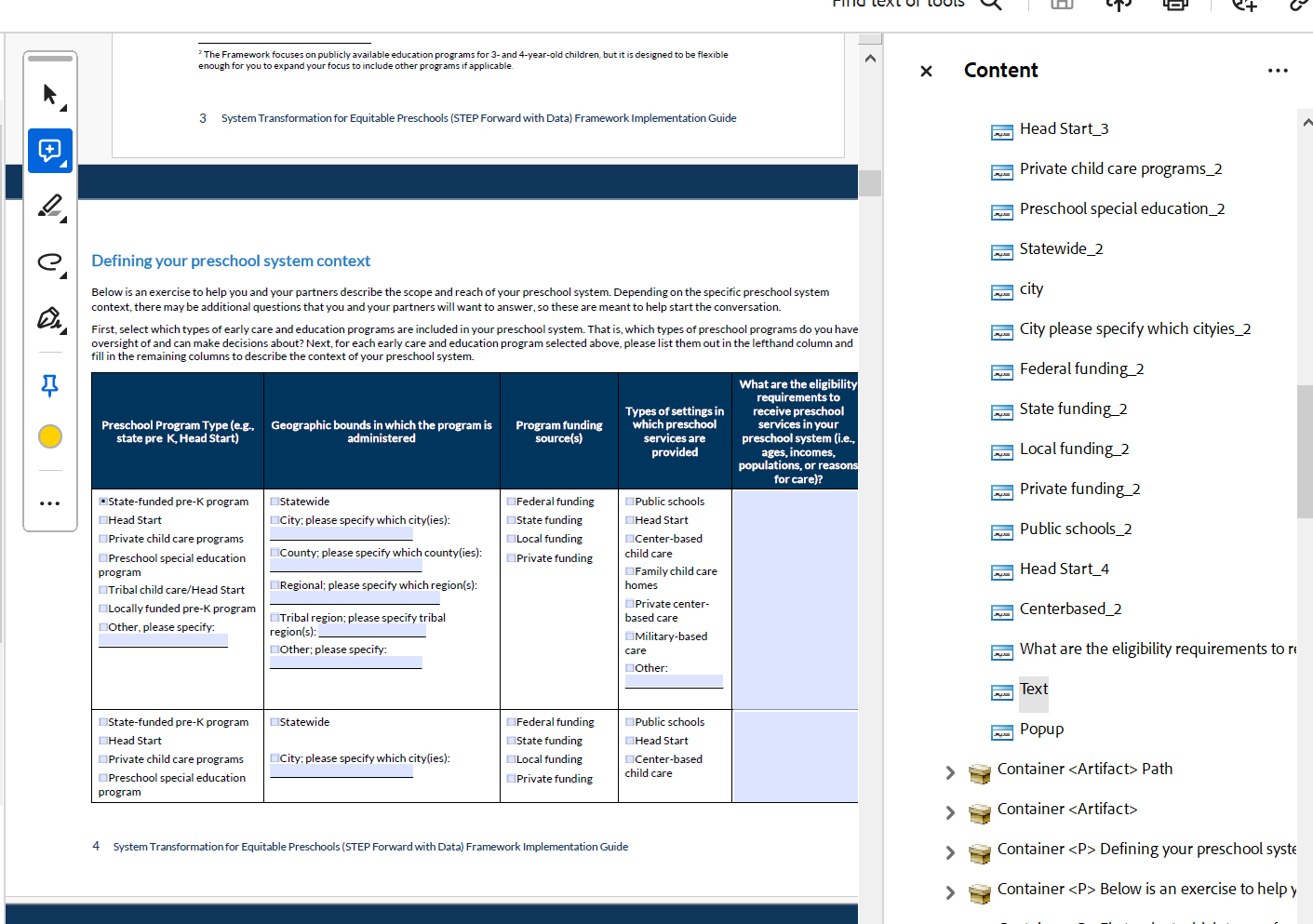Expand the Container <Artifact> Path item
This screenshot has height=924, width=1313.
click(949, 771)
